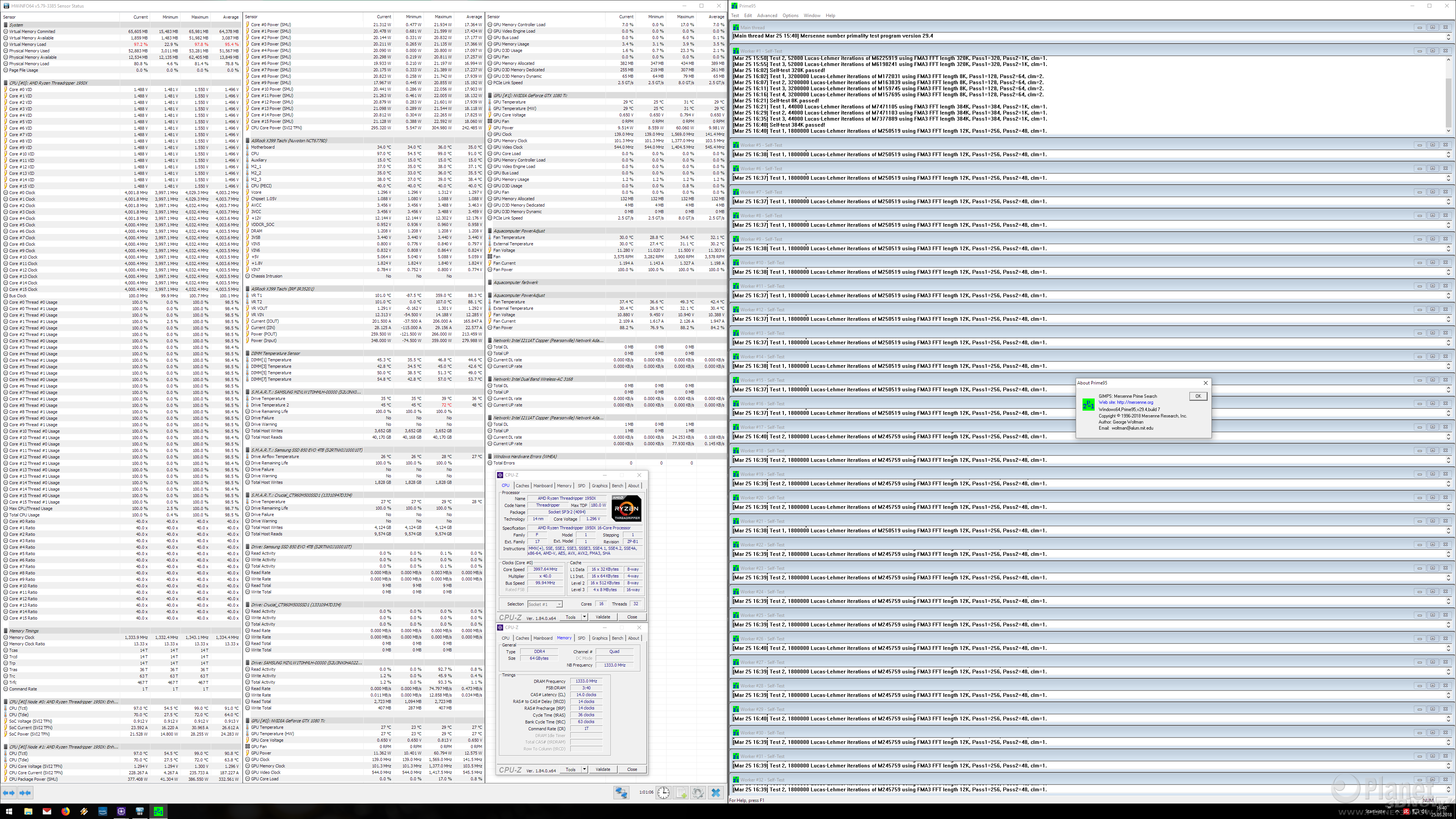Select Windows Hardware Errors (WHEA) group
Image resolution: width=1456 pixels, height=819 pixels.
(x=607, y=456)
